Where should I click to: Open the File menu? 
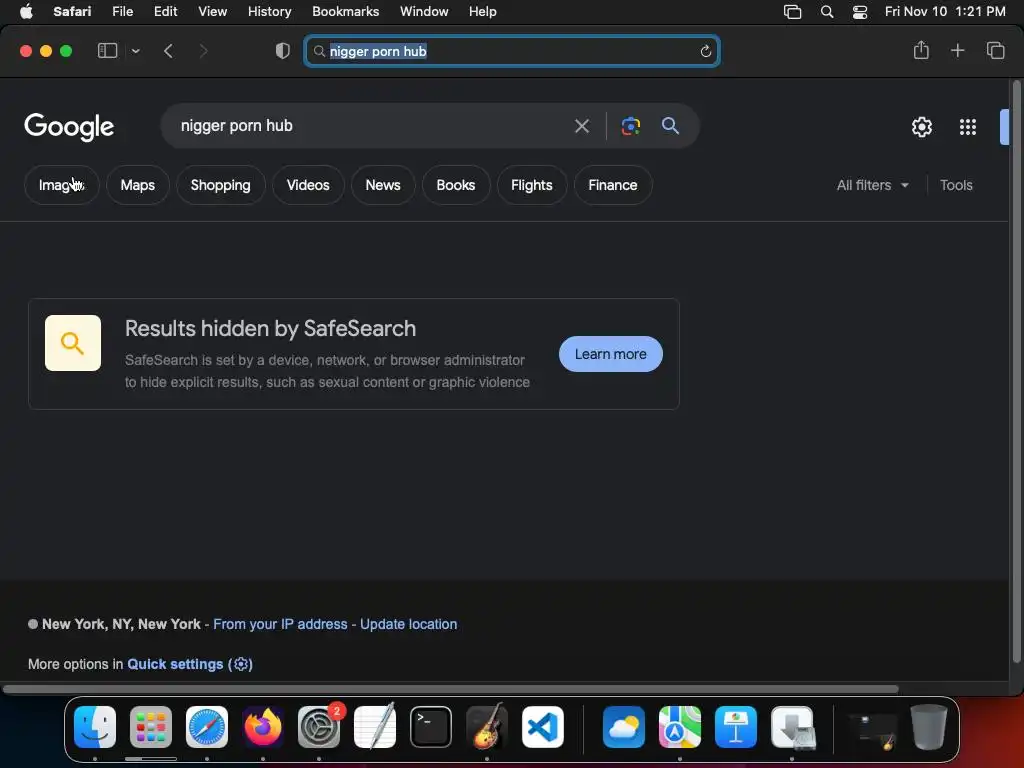(x=122, y=11)
